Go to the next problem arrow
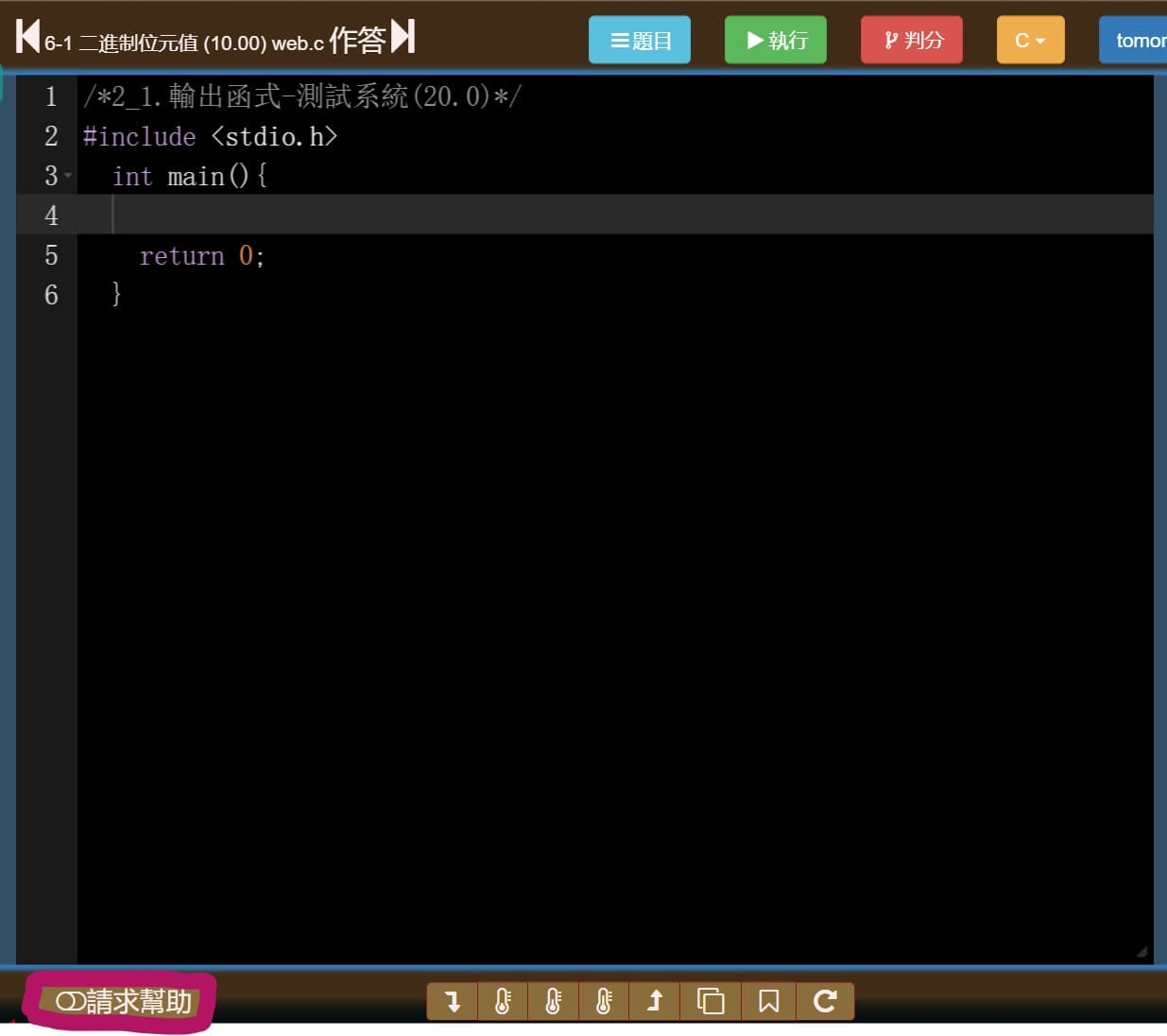The height and width of the screenshot is (1036, 1167). (x=403, y=37)
